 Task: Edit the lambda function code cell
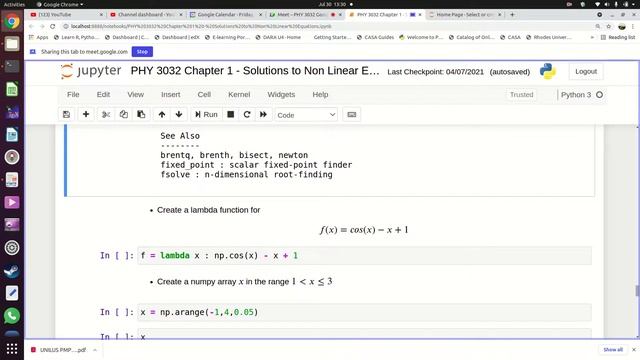click(364, 256)
